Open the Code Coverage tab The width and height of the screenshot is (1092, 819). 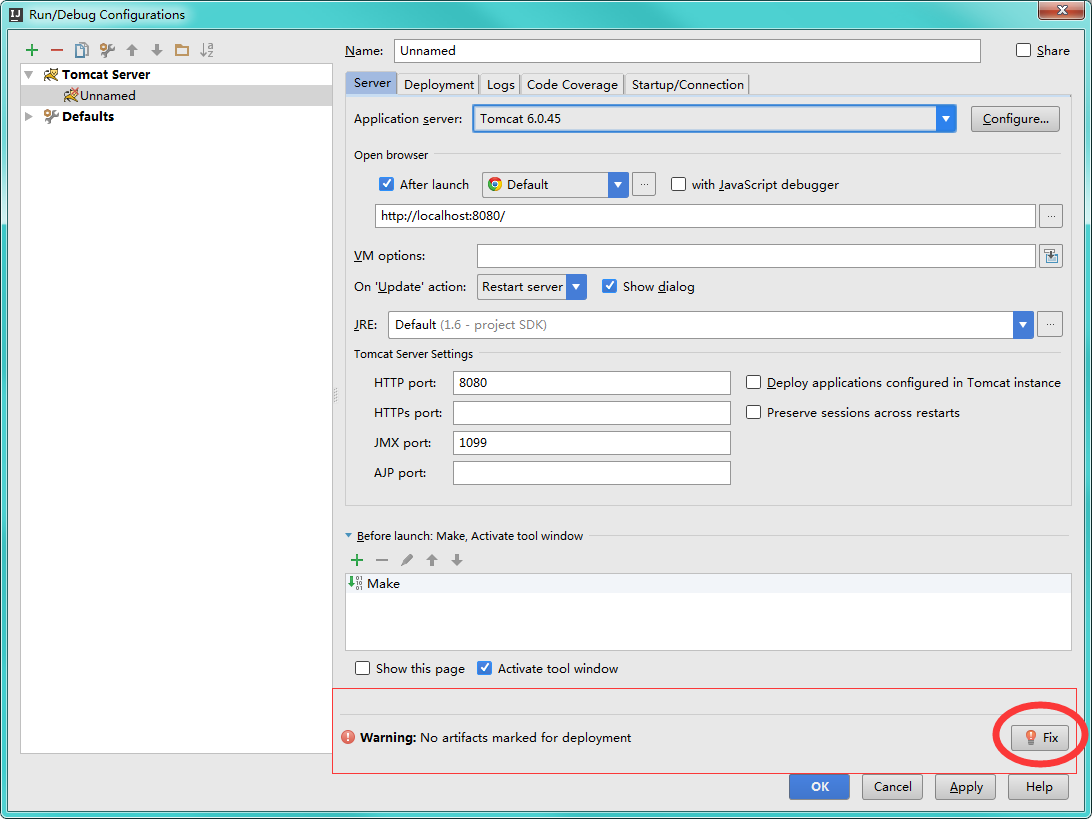572,84
